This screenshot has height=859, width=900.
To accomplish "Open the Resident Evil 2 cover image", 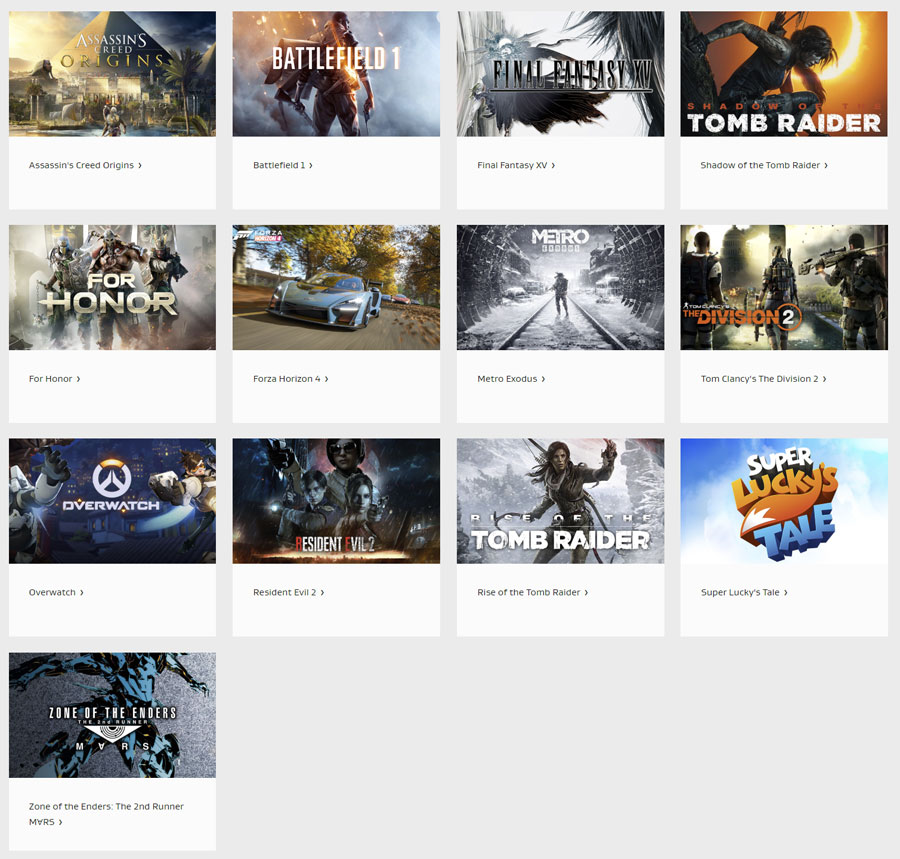I will point(336,501).
